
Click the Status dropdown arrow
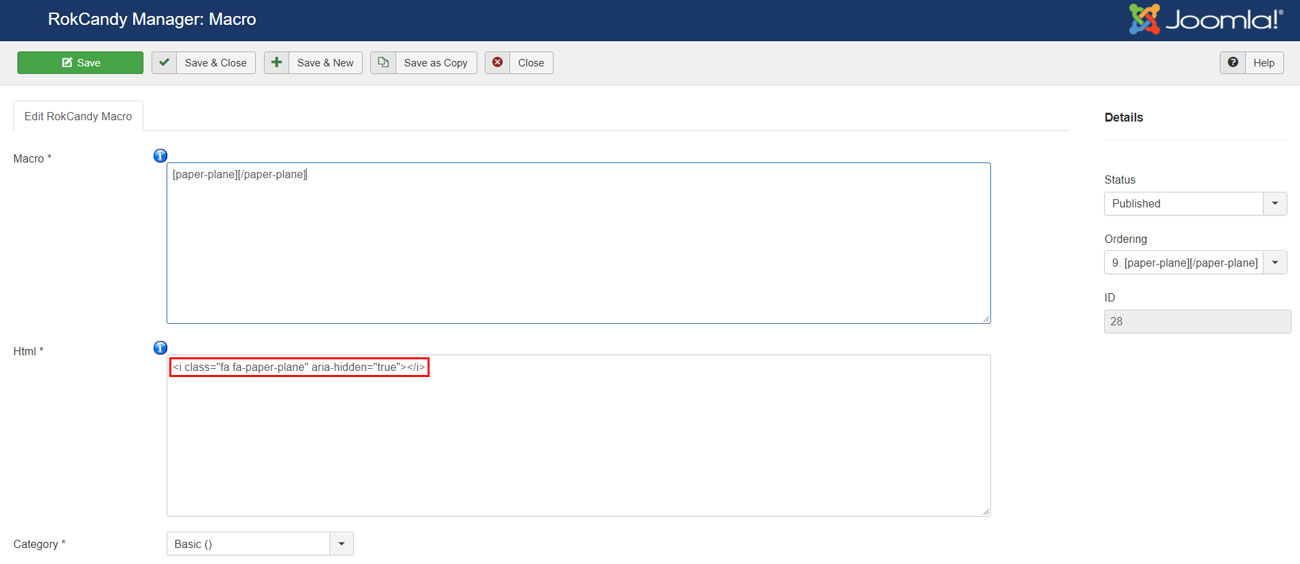coord(1276,203)
